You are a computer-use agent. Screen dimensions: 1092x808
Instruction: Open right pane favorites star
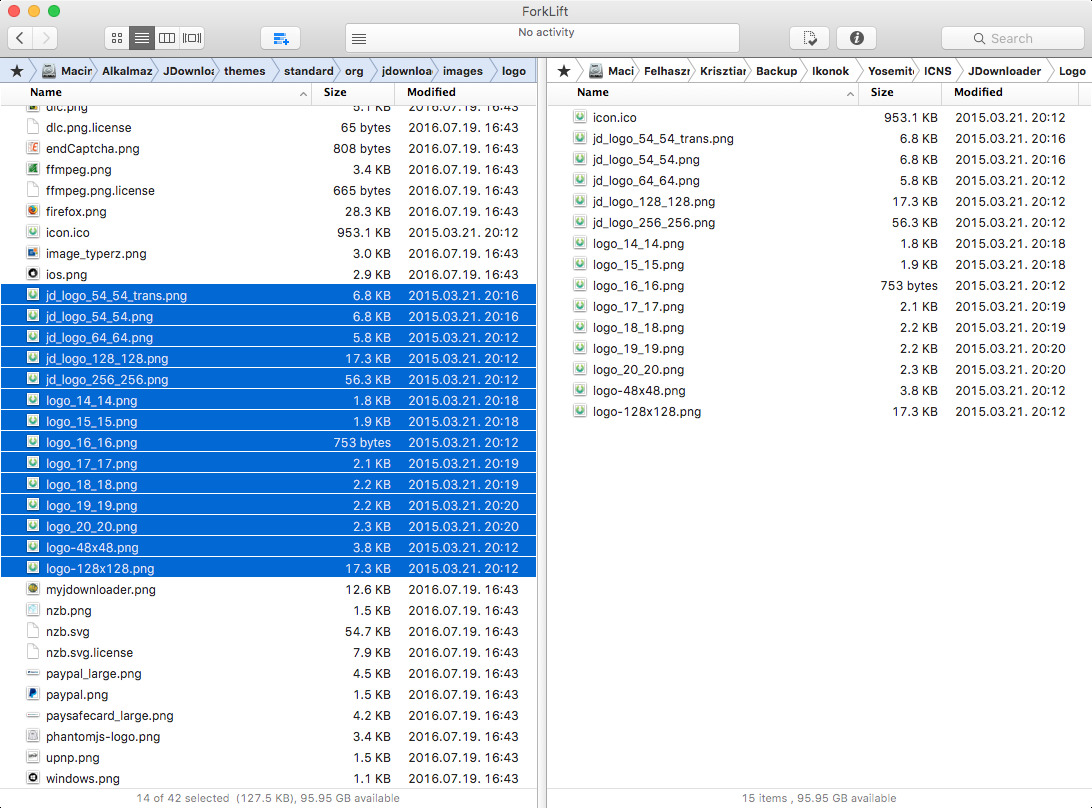(x=564, y=71)
